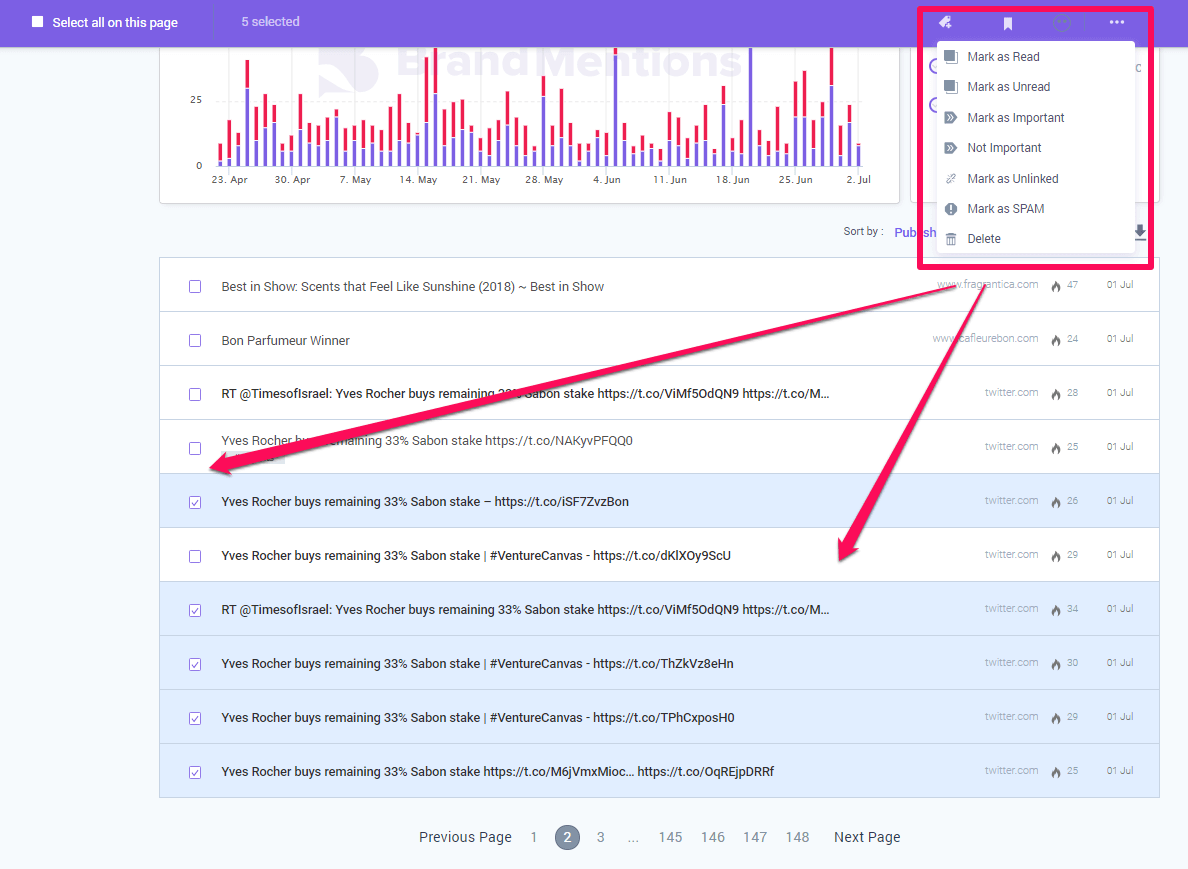Jump to last page 148

798,837
